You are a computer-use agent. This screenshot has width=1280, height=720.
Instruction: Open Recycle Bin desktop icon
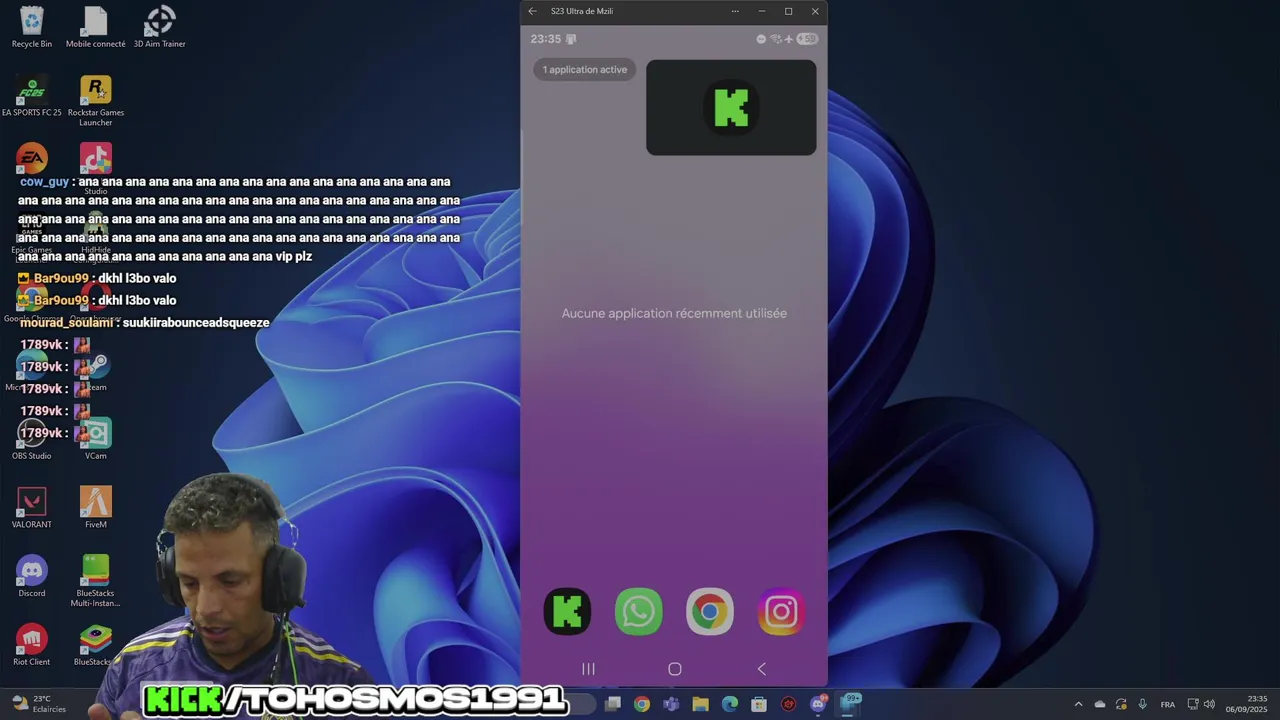pyautogui.click(x=32, y=27)
